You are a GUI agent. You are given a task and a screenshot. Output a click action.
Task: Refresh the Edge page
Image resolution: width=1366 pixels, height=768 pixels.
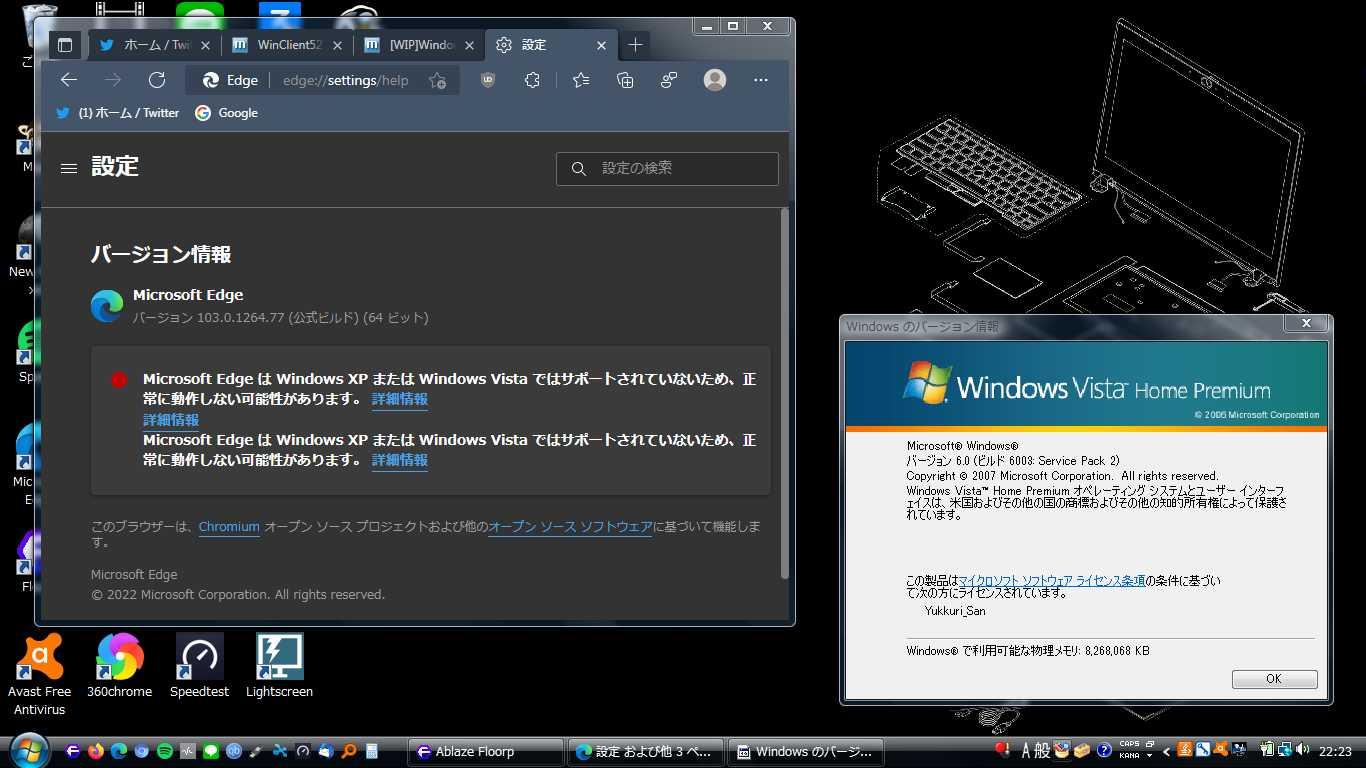pyautogui.click(x=157, y=80)
